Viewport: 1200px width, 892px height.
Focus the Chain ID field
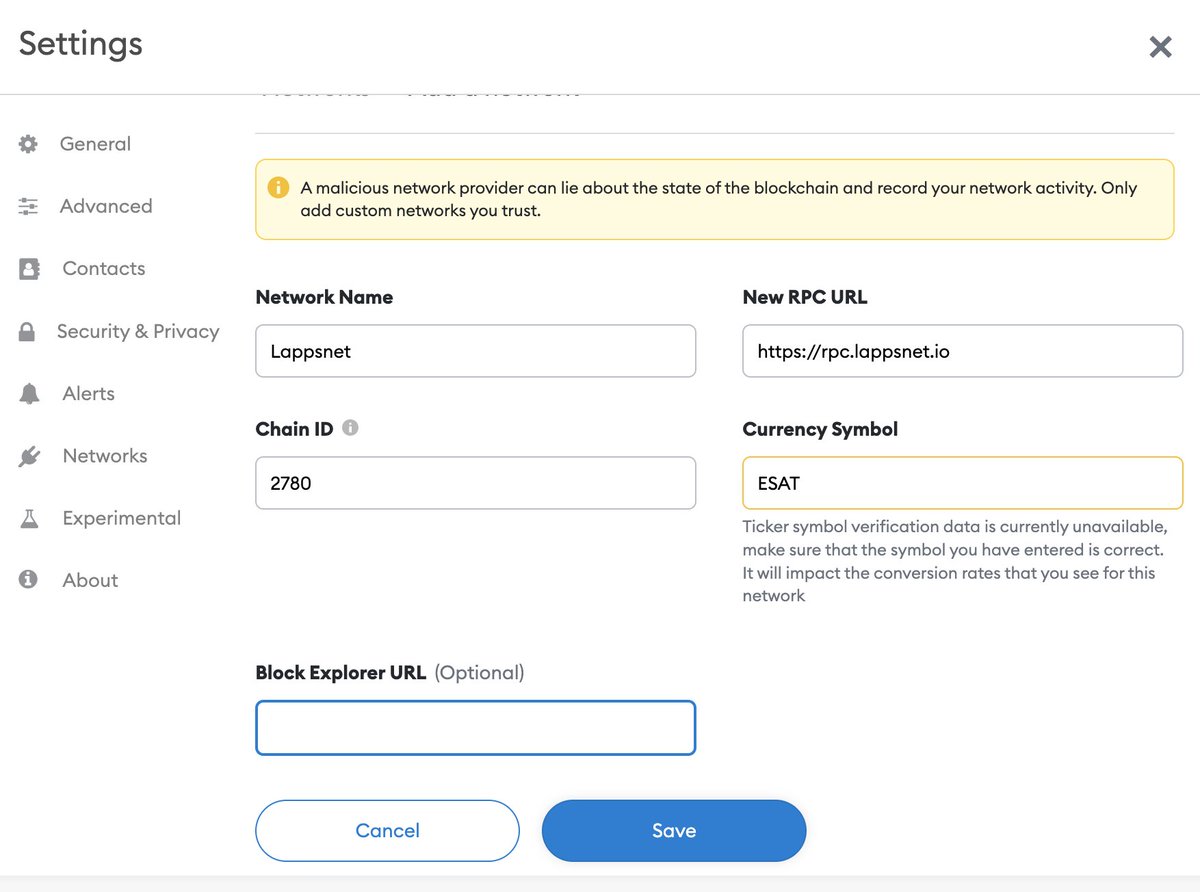(476, 483)
